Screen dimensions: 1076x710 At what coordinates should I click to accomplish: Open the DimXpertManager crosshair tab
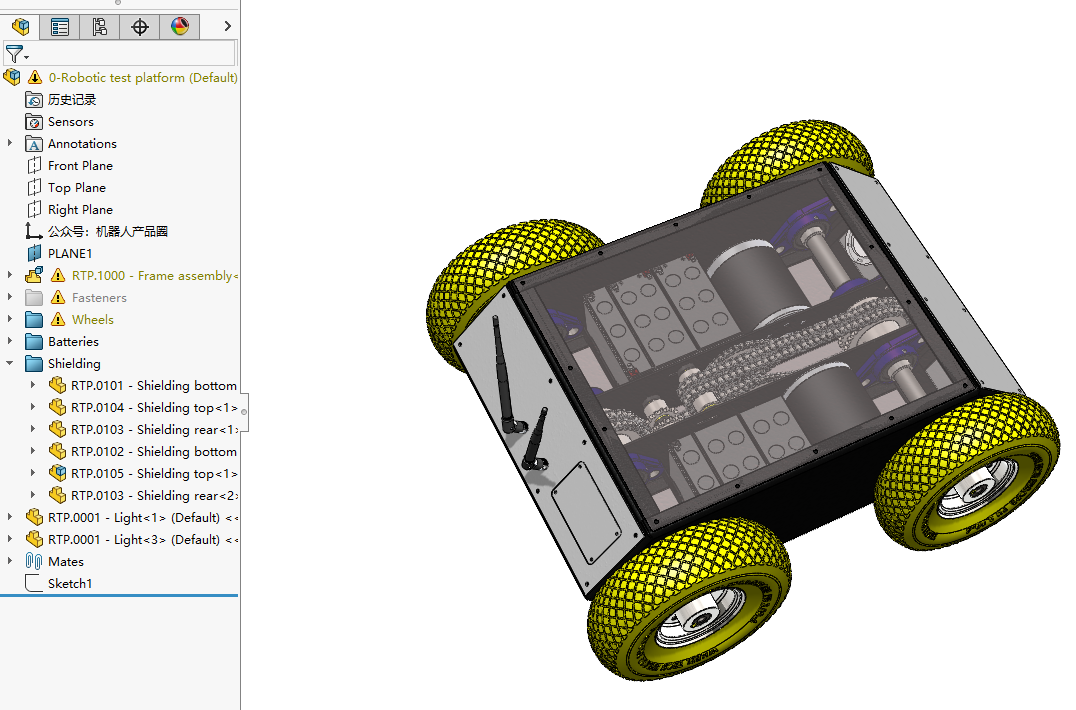[139, 27]
